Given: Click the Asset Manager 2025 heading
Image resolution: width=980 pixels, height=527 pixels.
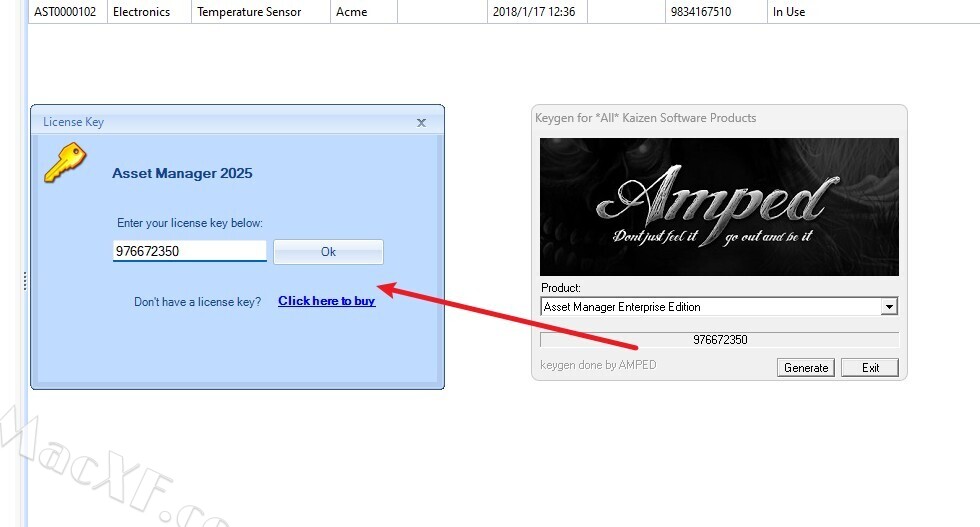Looking at the screenshot, I should click(182, 173).
